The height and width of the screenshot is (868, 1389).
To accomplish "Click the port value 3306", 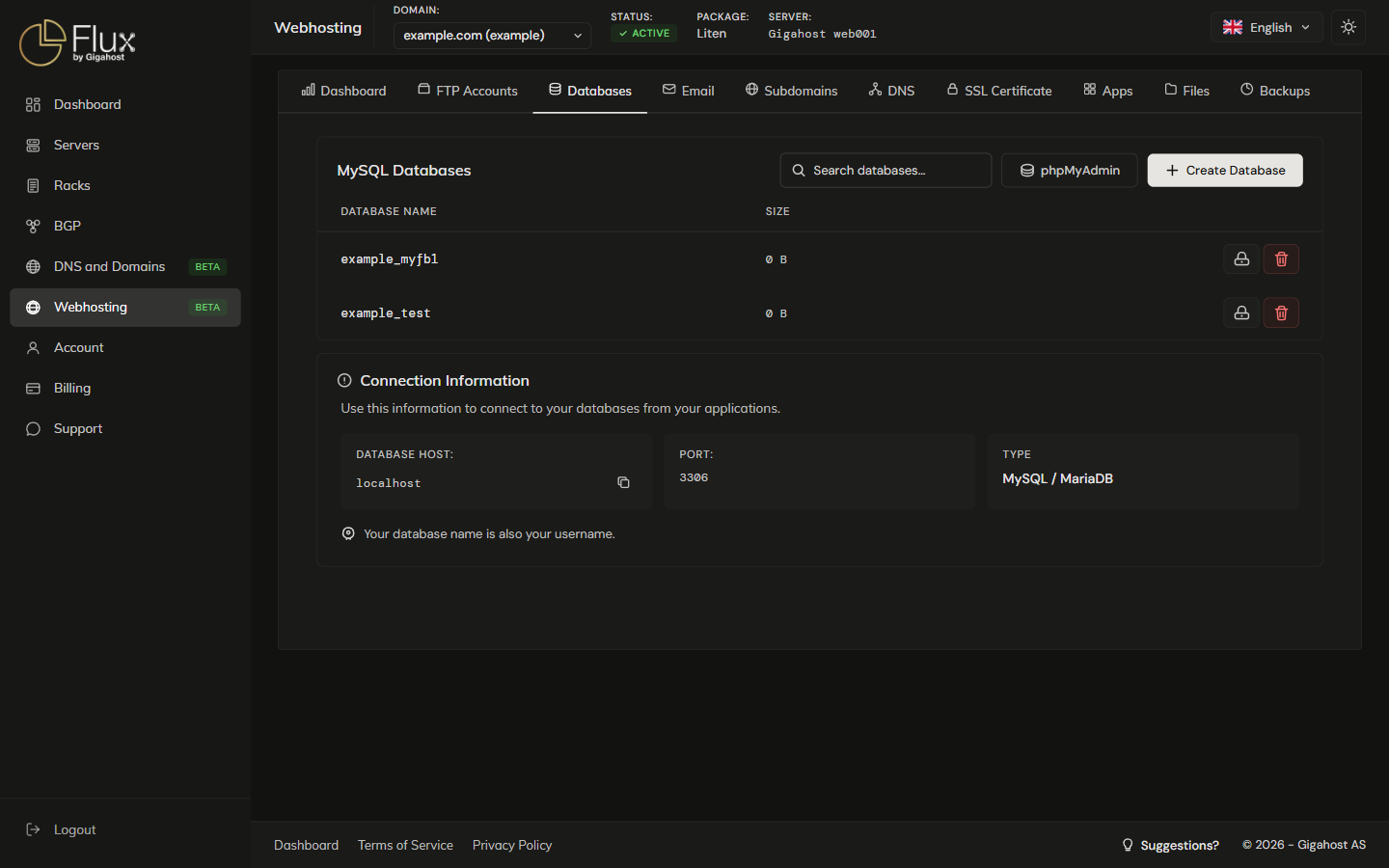I will tap(694, 477).
